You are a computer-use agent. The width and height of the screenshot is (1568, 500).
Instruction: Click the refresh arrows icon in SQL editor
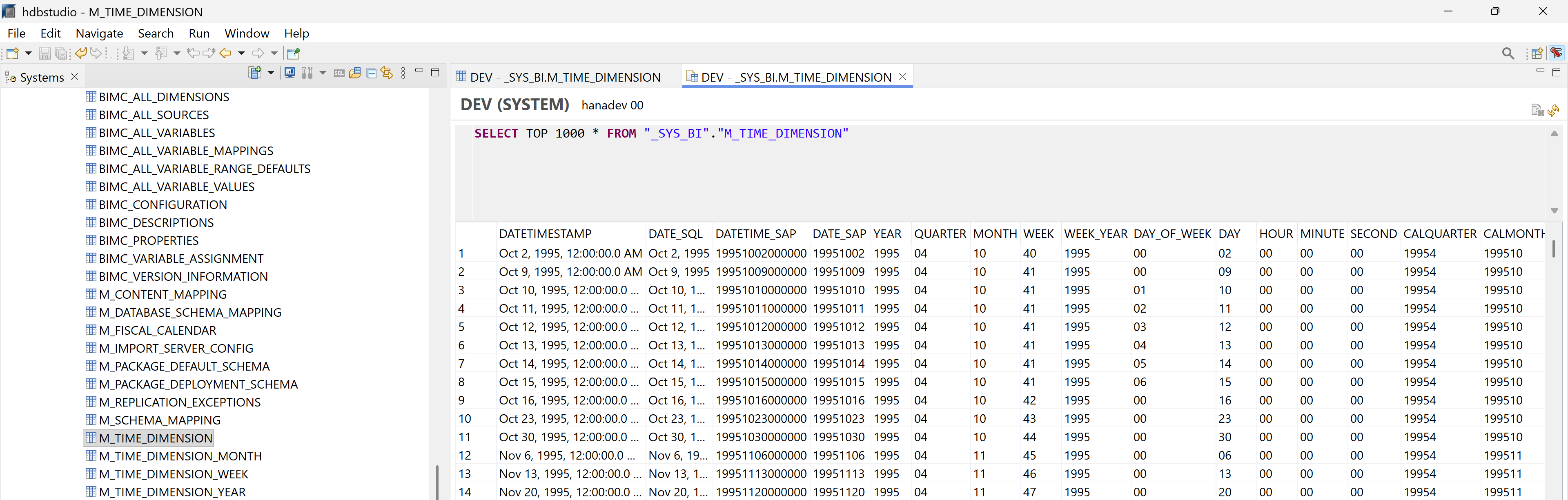tap(1553, 110)
